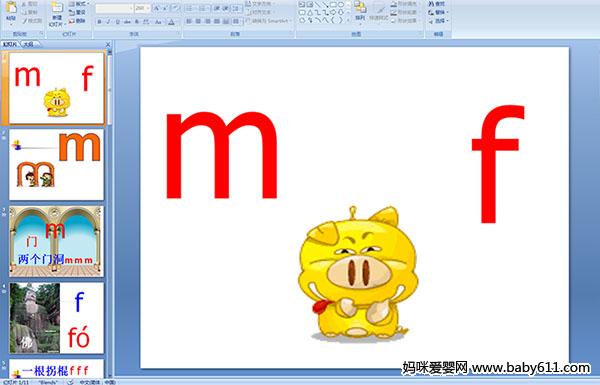The image size is (600, 385).
Task: Pick the oval shape in shapes gallery
Action: point(341,4)
